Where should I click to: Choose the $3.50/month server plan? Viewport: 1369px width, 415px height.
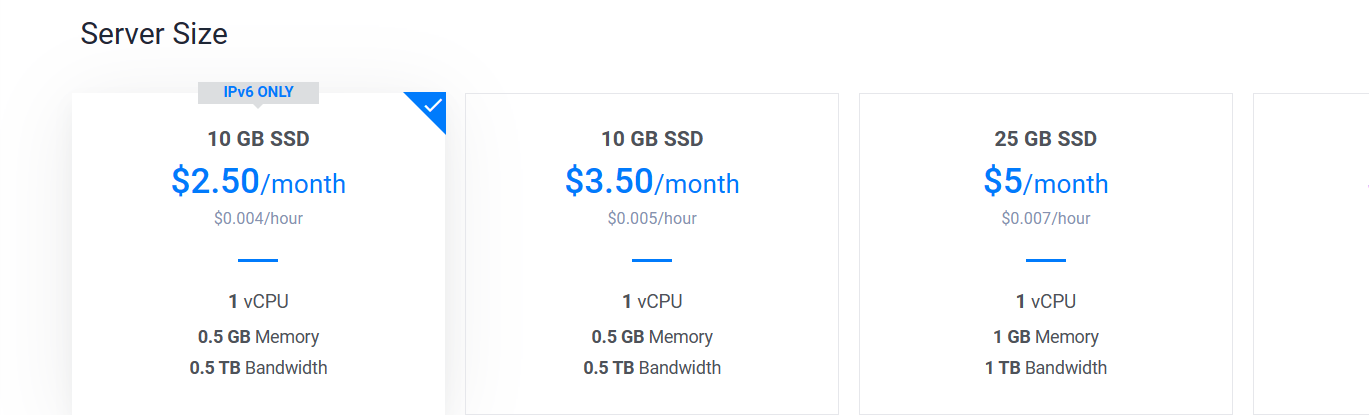[652, 183]
